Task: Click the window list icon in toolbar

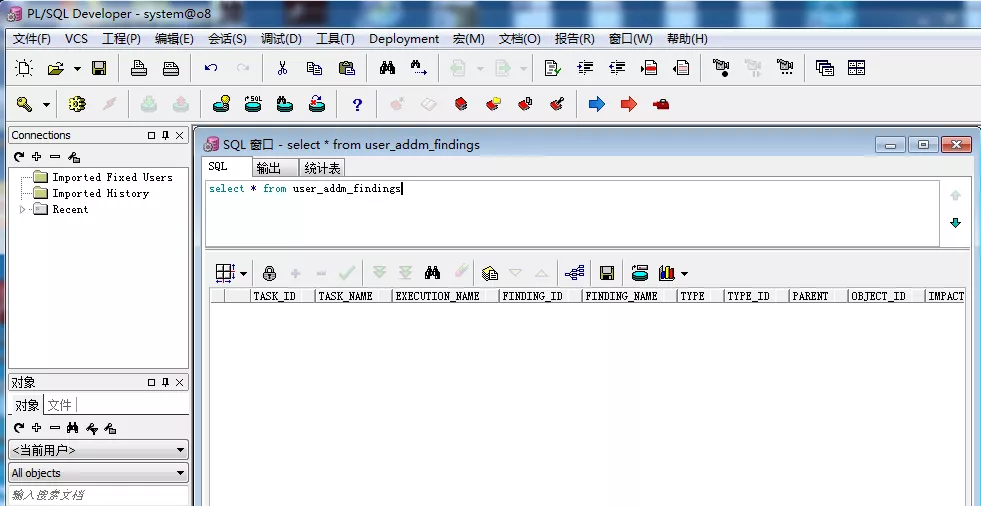Action: (x=825, y=68)
